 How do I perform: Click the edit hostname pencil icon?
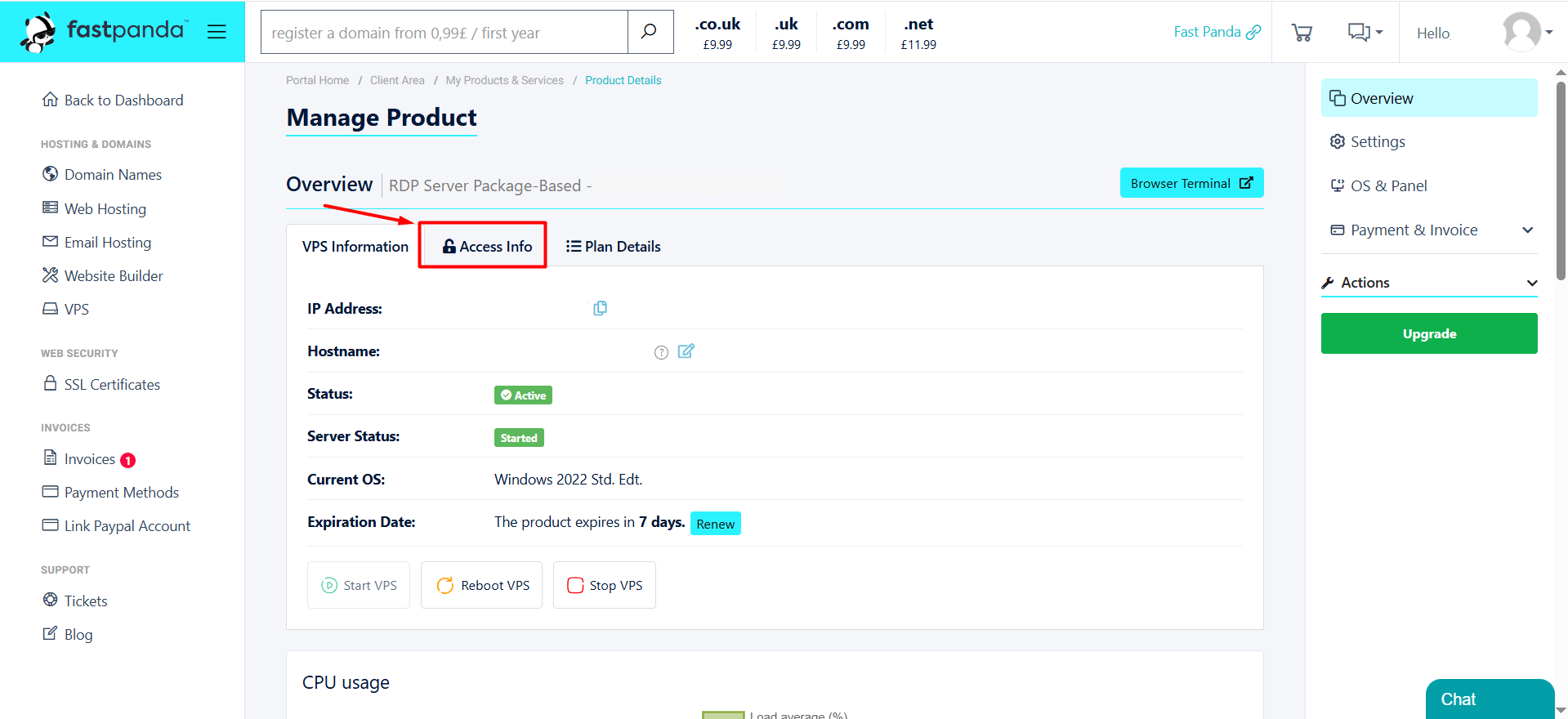point(686,351)
